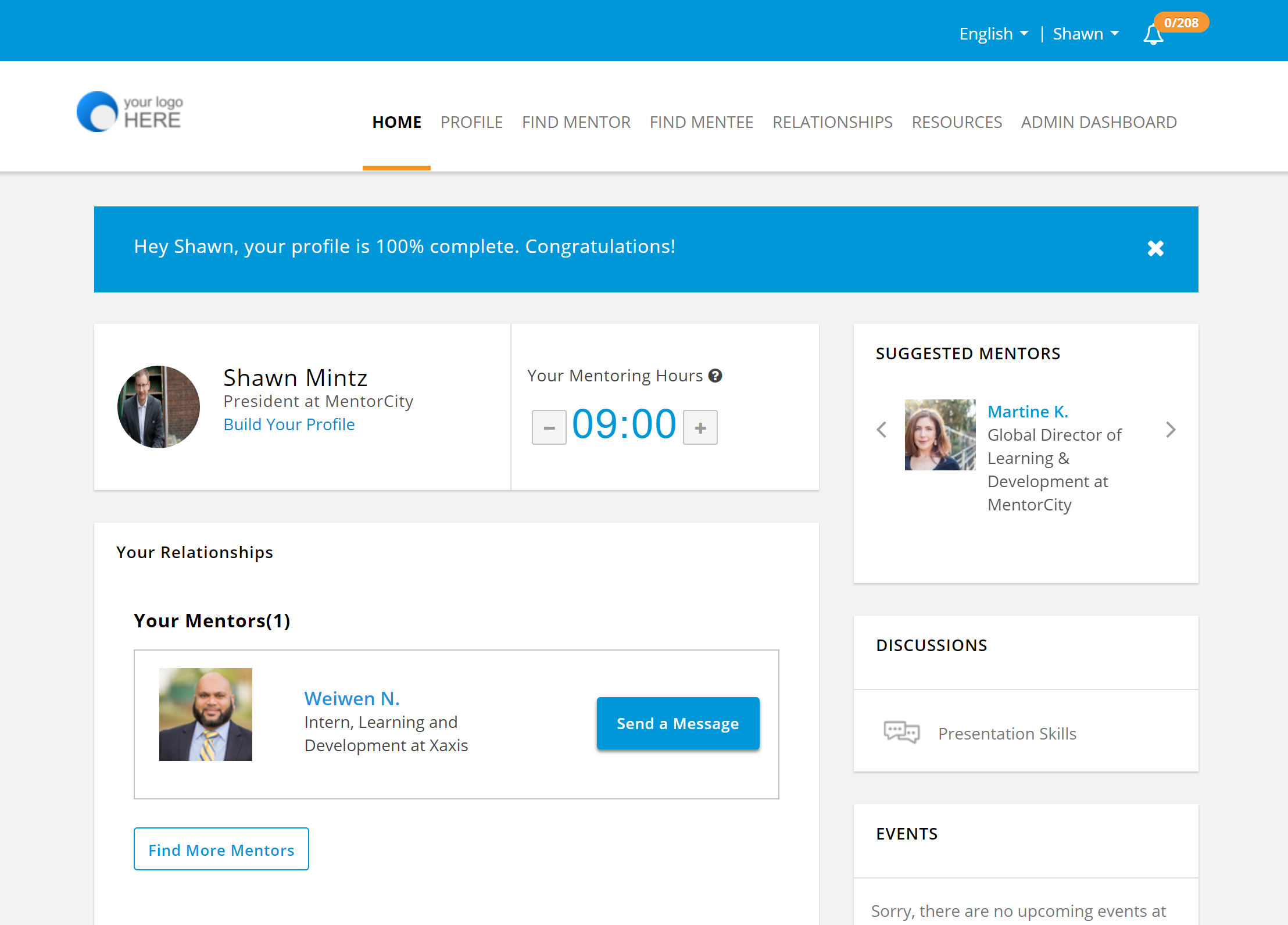Screen dimensions: 1288x925
Task: Open the notifications bell icon
Action: click(x=1153, y=35)
